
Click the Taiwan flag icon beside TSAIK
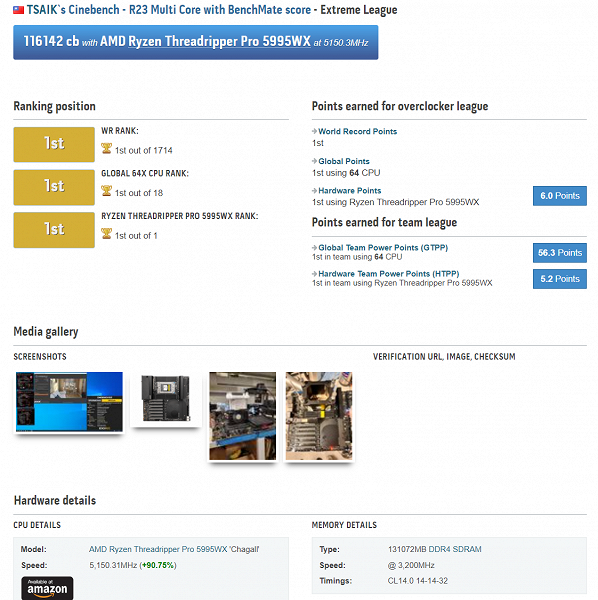[18, 10]
